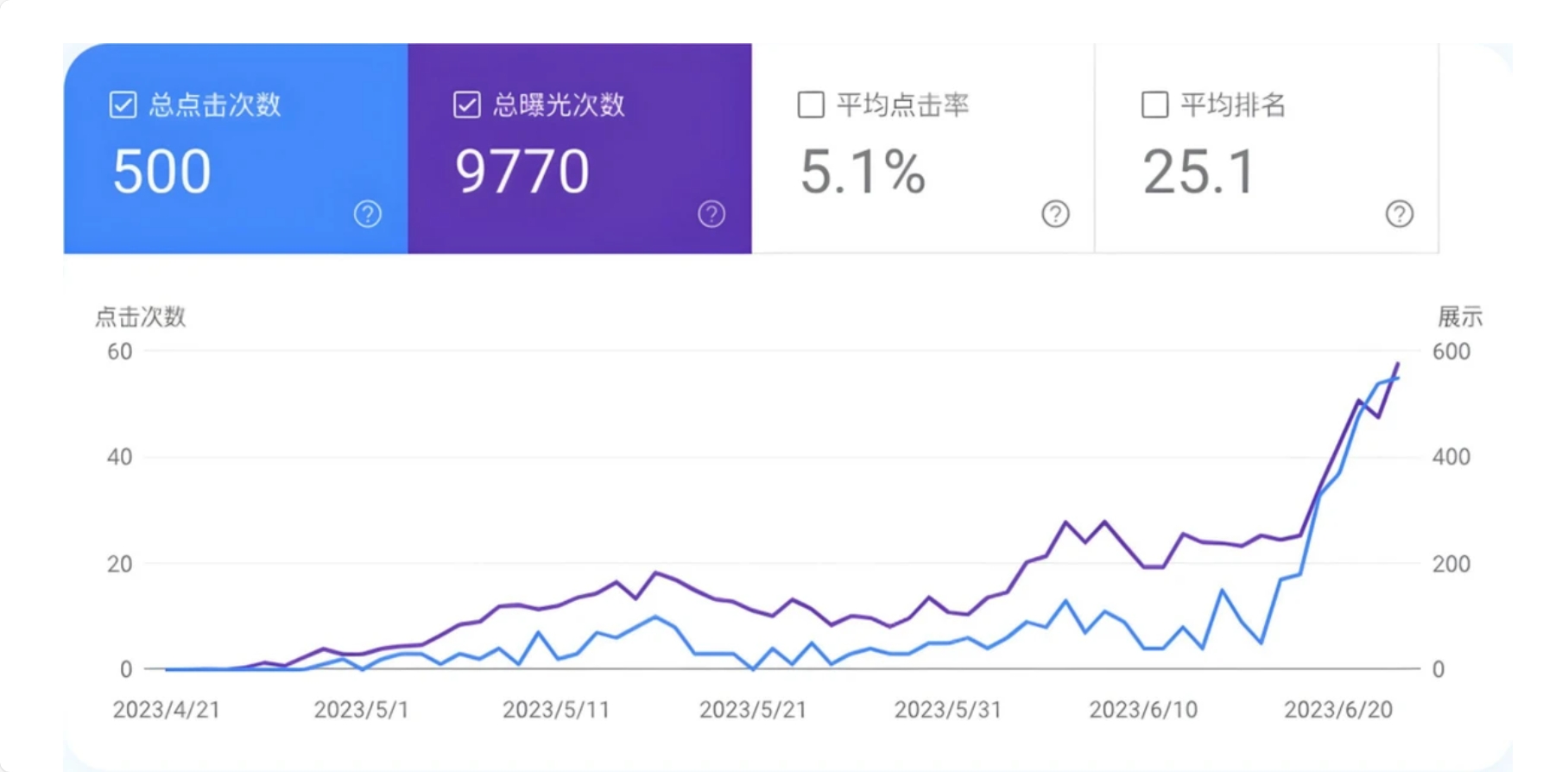Viewport: 1568px width, 772px height.
Task: Click the 2023/4/21 date label
Action: click(x=167, y=710)
